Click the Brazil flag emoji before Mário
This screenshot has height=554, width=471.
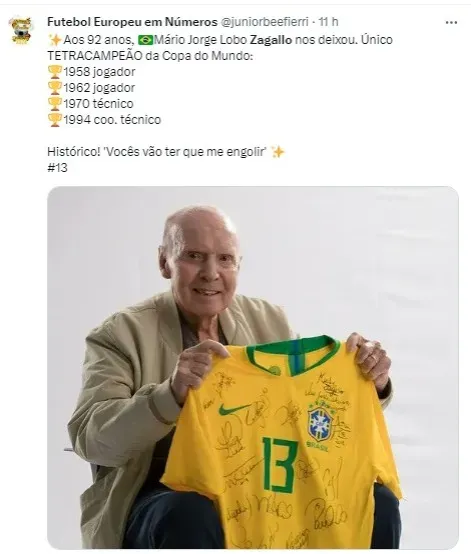click(x=145, y=40)
